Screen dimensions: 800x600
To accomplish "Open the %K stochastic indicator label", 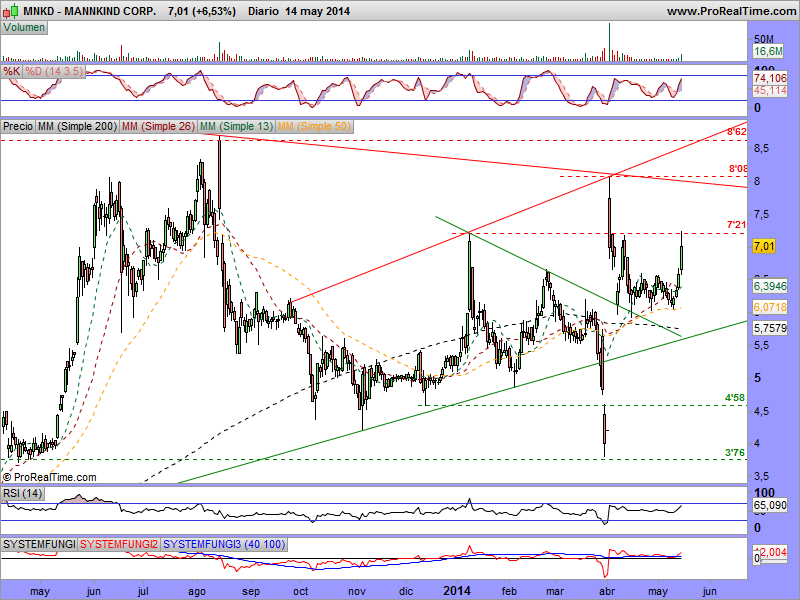I will coord(11,71).
